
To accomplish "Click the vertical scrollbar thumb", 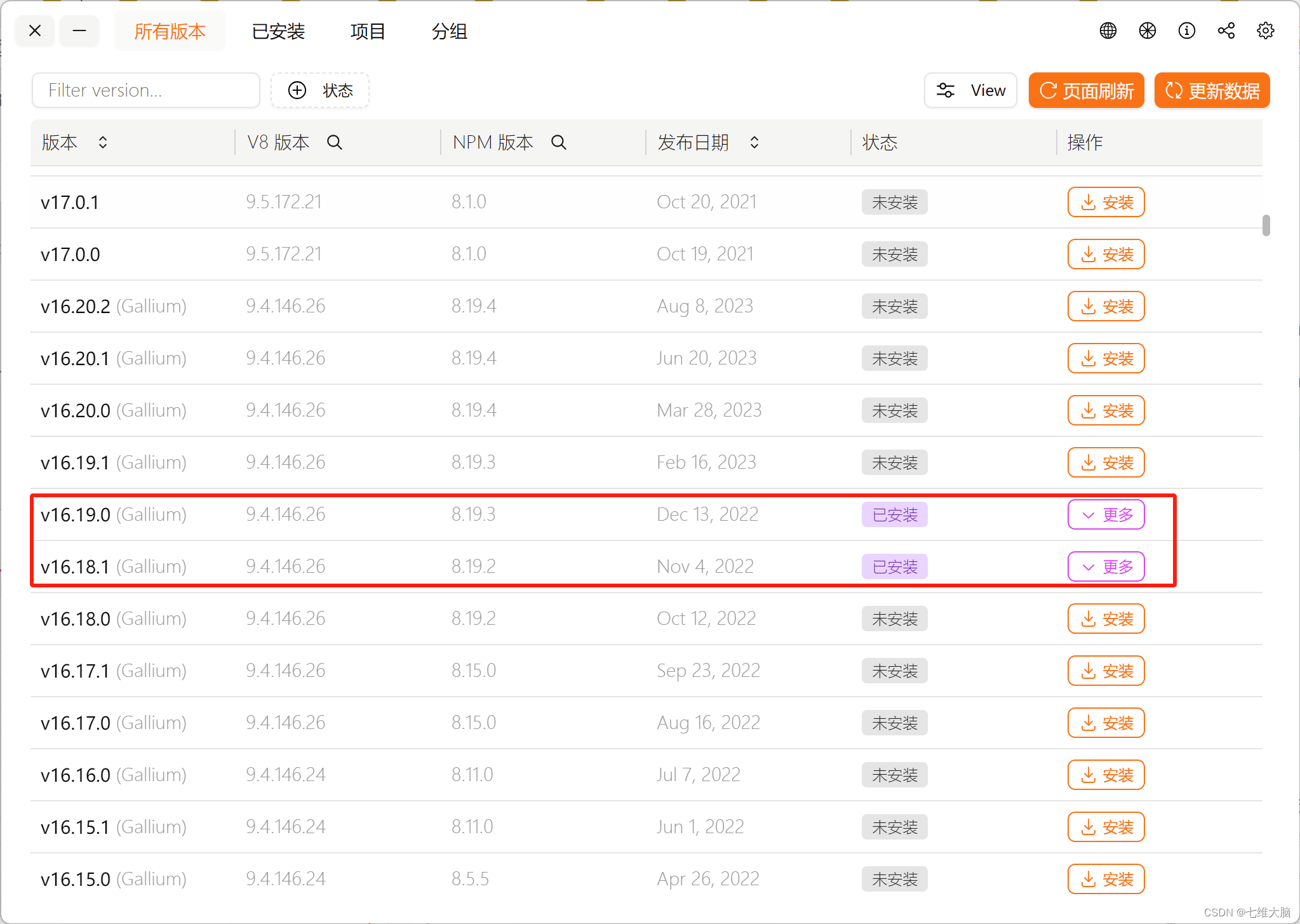I will pos(1266,225).
